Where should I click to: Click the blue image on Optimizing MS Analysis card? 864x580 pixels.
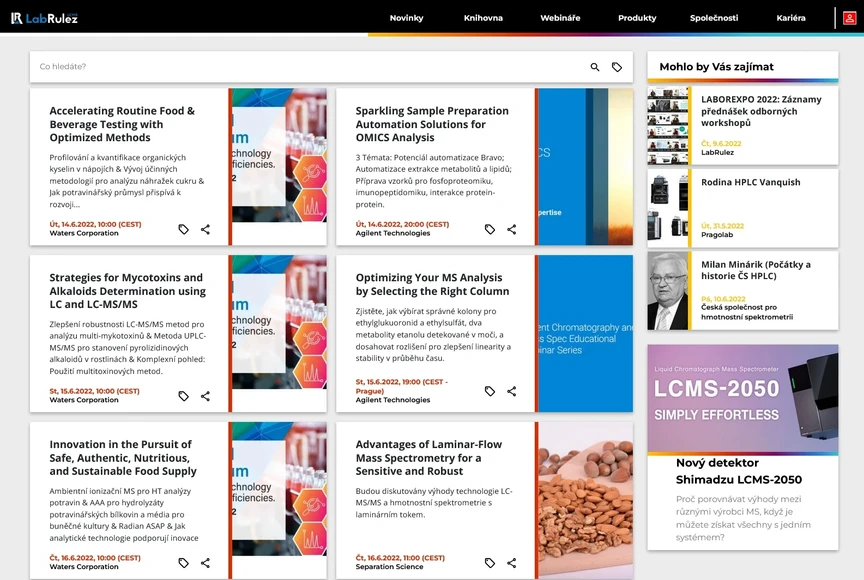pyautogui.click(x=585, y=333)
